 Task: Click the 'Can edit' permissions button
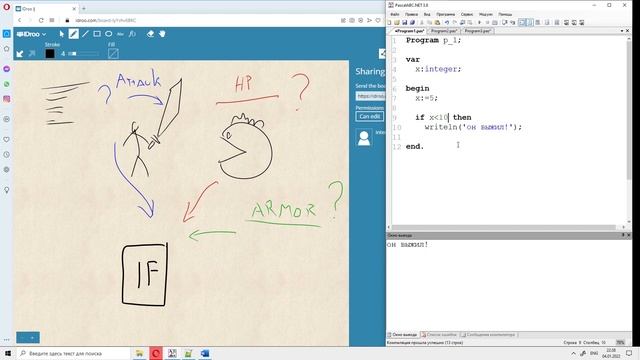point(370,116)
